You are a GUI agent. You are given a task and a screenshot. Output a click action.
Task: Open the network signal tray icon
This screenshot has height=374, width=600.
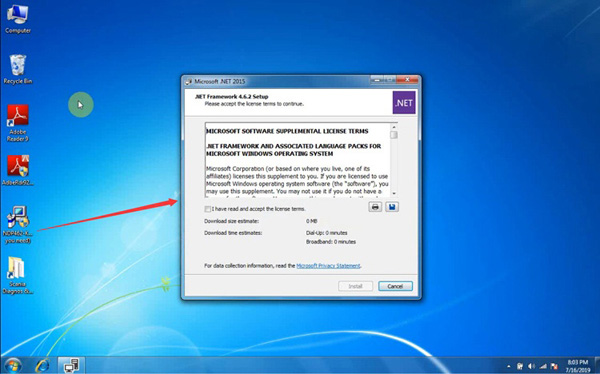point(543,366)
